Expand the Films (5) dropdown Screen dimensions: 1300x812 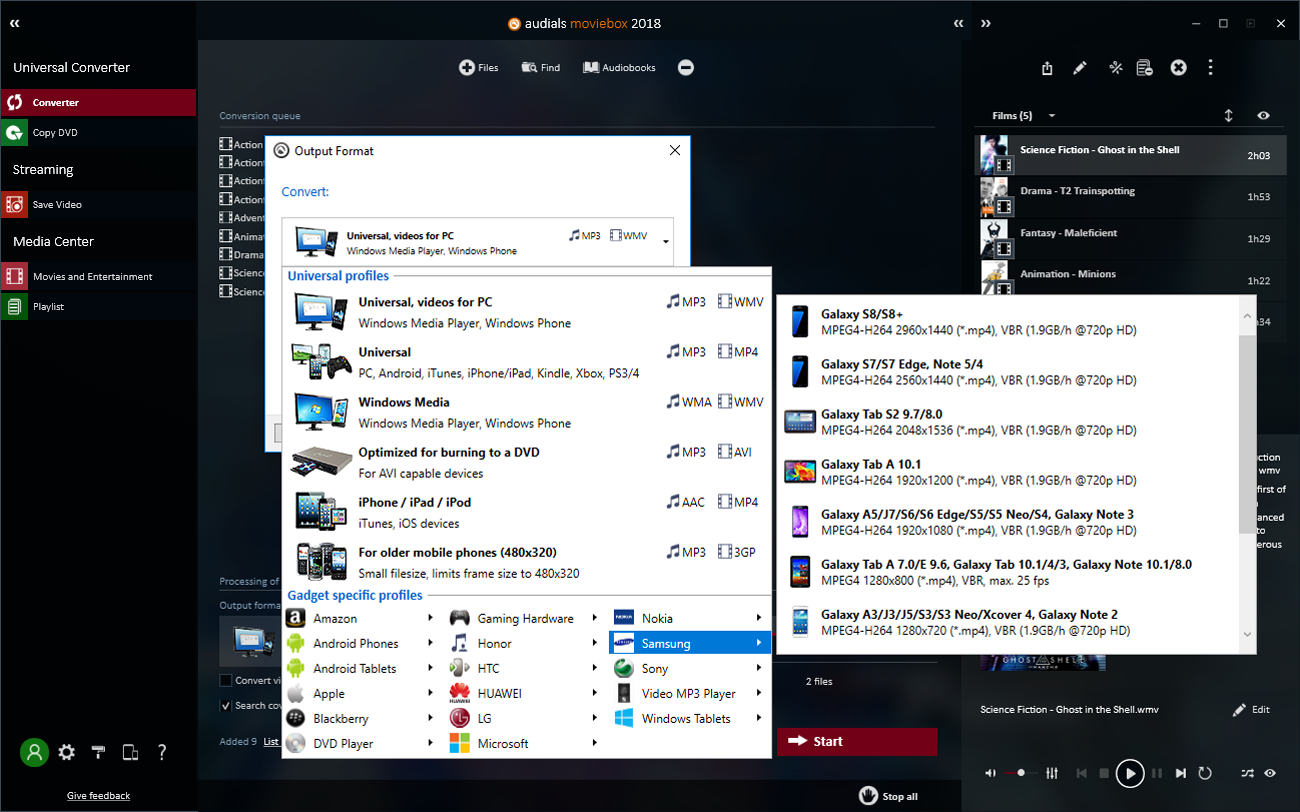pos(1052,116)
